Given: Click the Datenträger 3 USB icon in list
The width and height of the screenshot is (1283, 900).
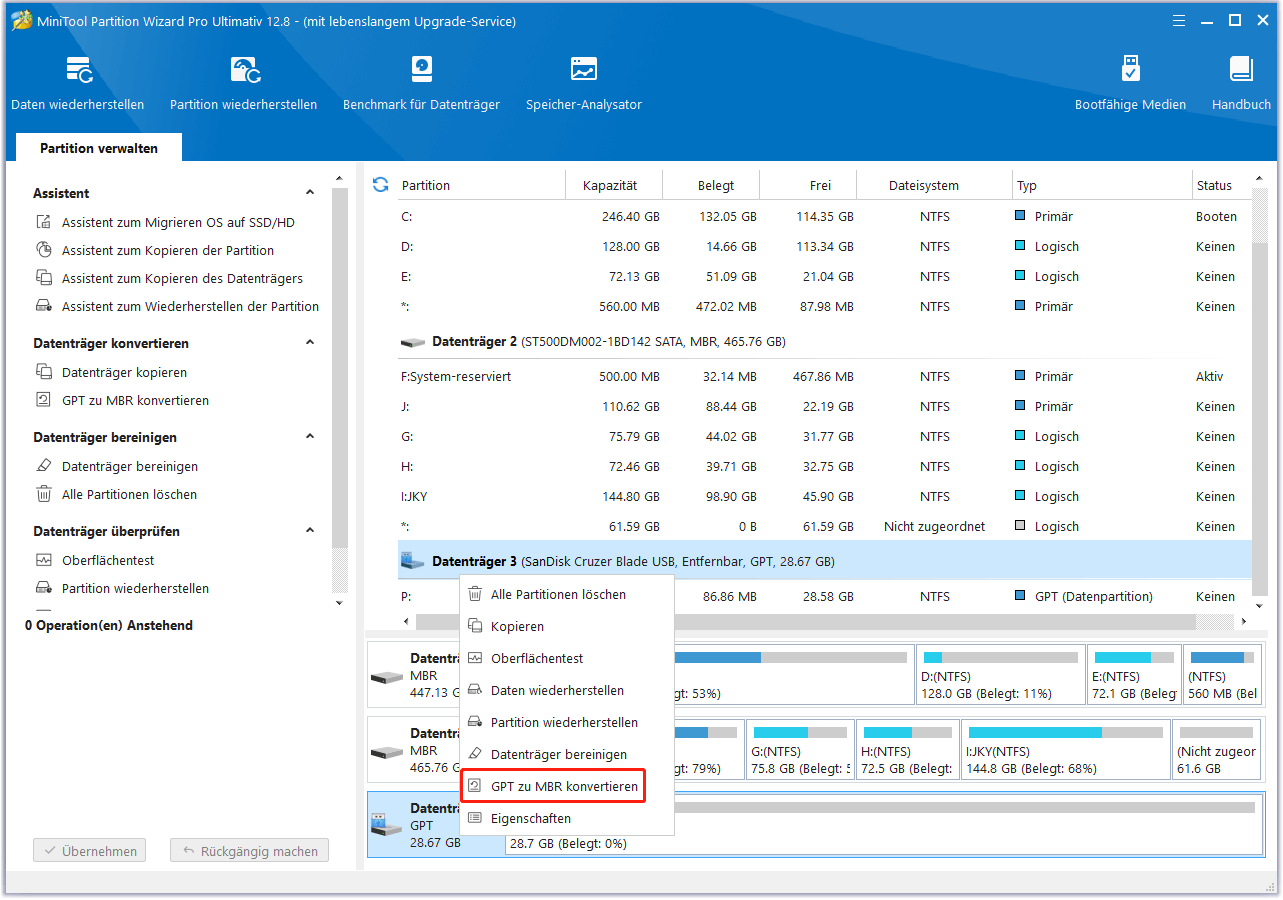Looking at the screenshot, I should [x=412, y=562].
